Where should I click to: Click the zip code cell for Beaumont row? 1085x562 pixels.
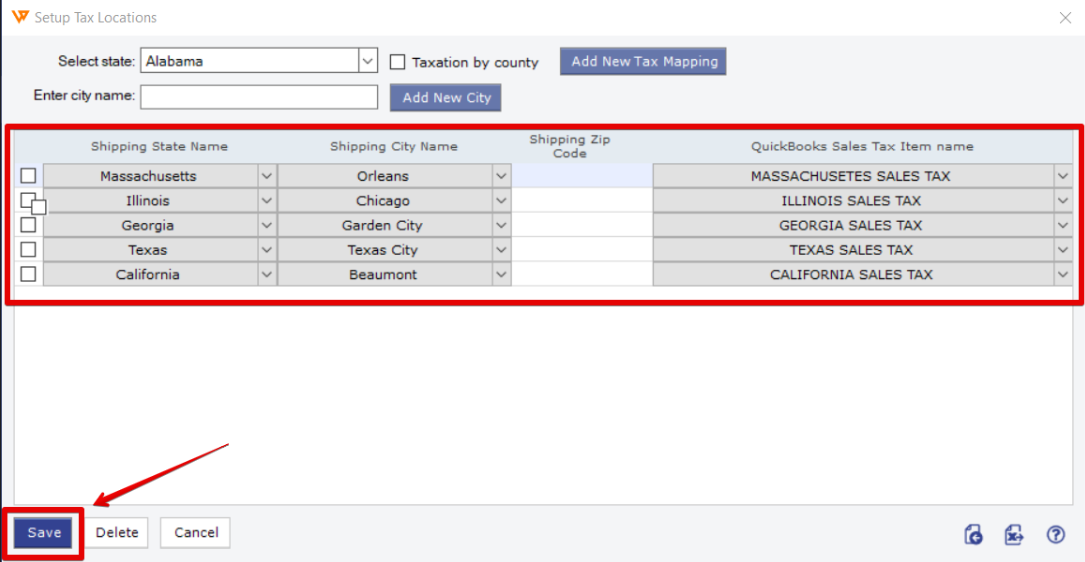click(x=582, y=274)
